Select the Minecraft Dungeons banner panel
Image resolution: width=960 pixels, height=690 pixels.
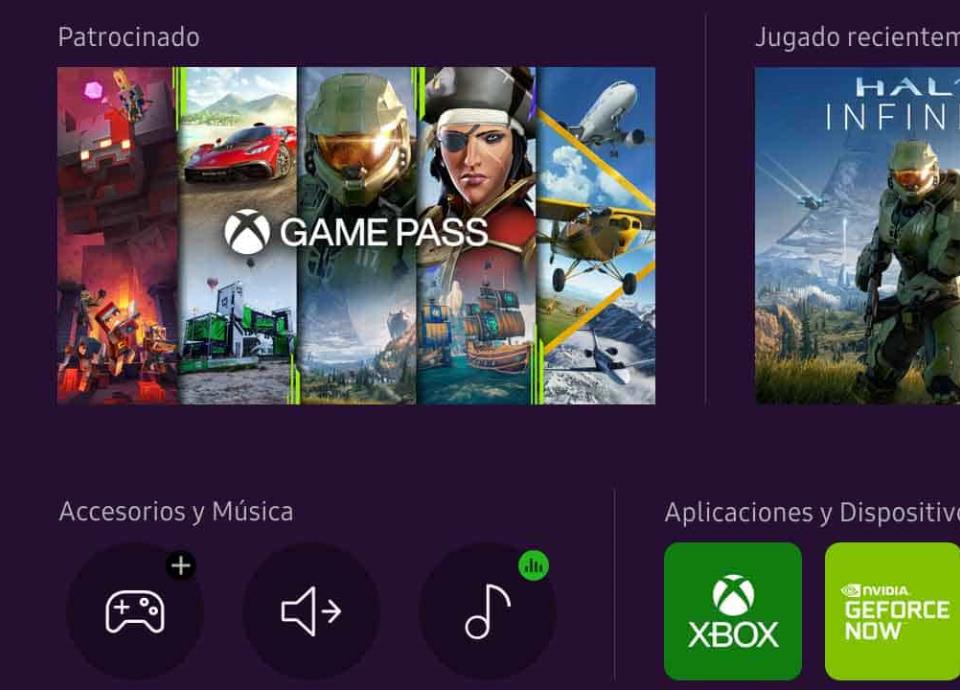118,236
